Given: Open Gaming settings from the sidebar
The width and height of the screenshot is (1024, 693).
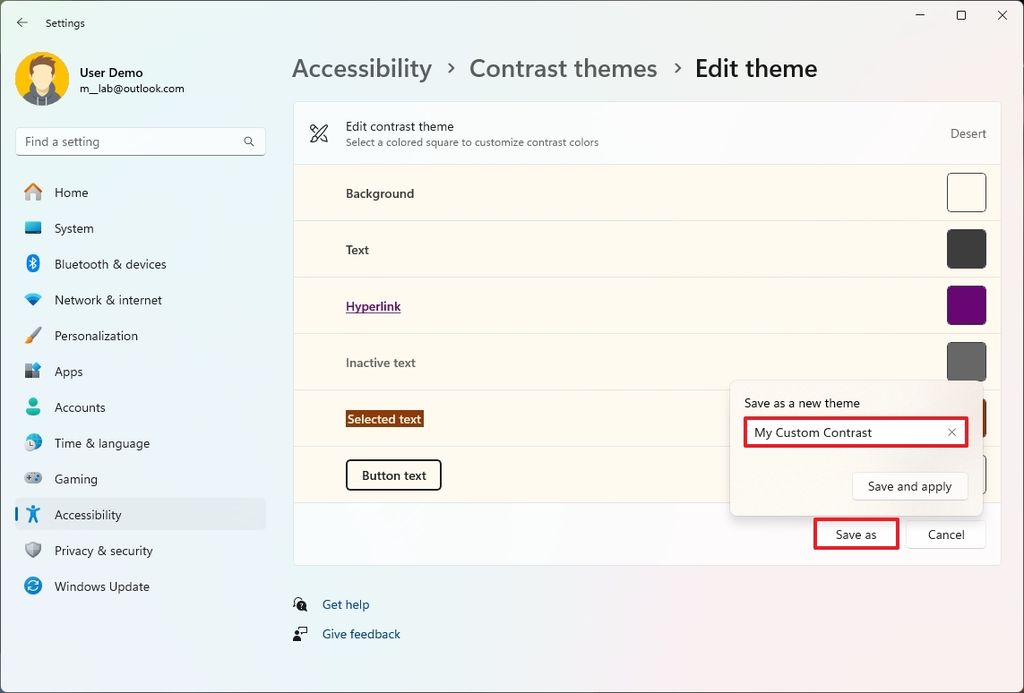Looking at the screenshot, I should click(74, 478).
